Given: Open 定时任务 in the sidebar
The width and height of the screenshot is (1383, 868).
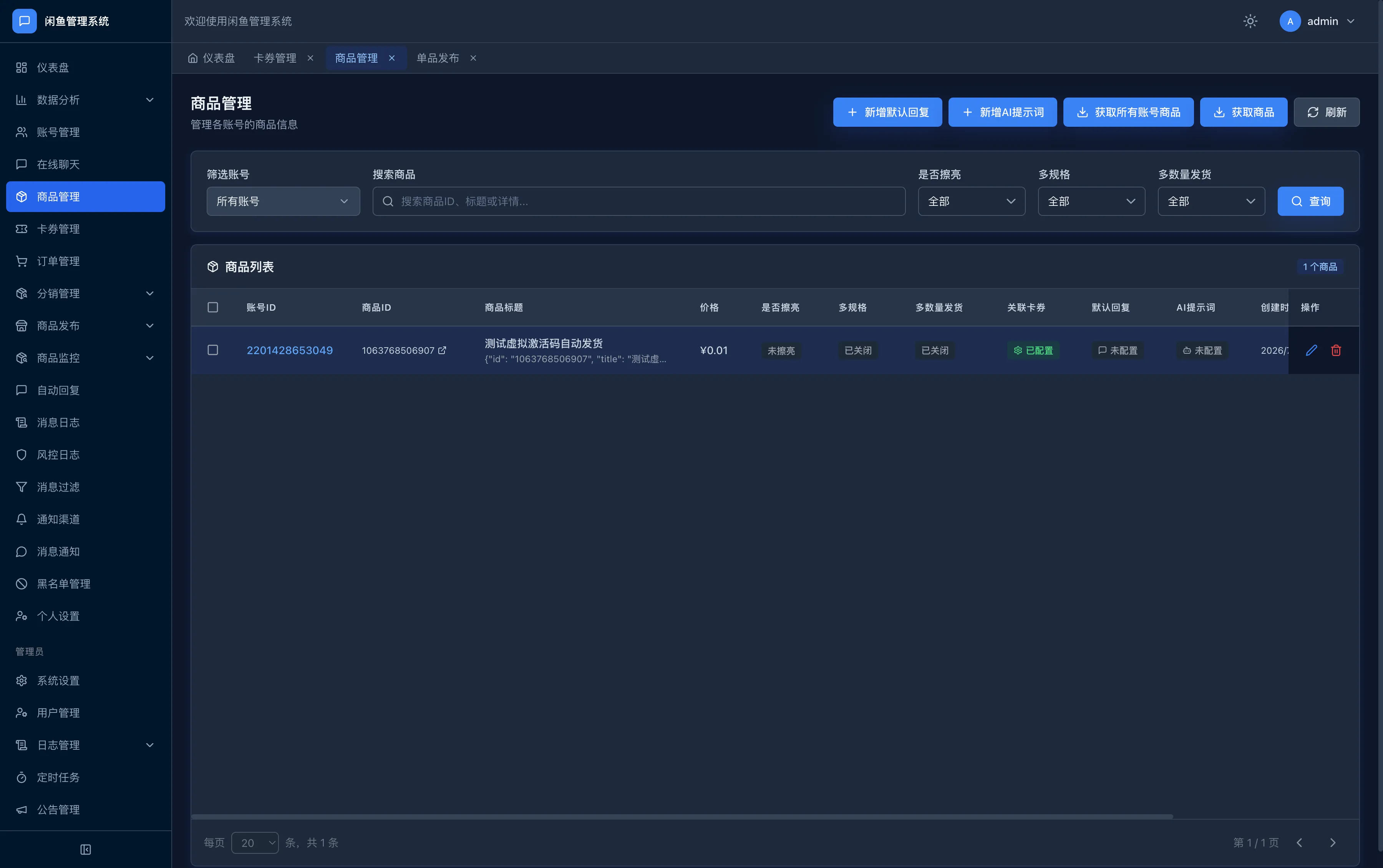Looking at the screenshot, I should point(86,777).
